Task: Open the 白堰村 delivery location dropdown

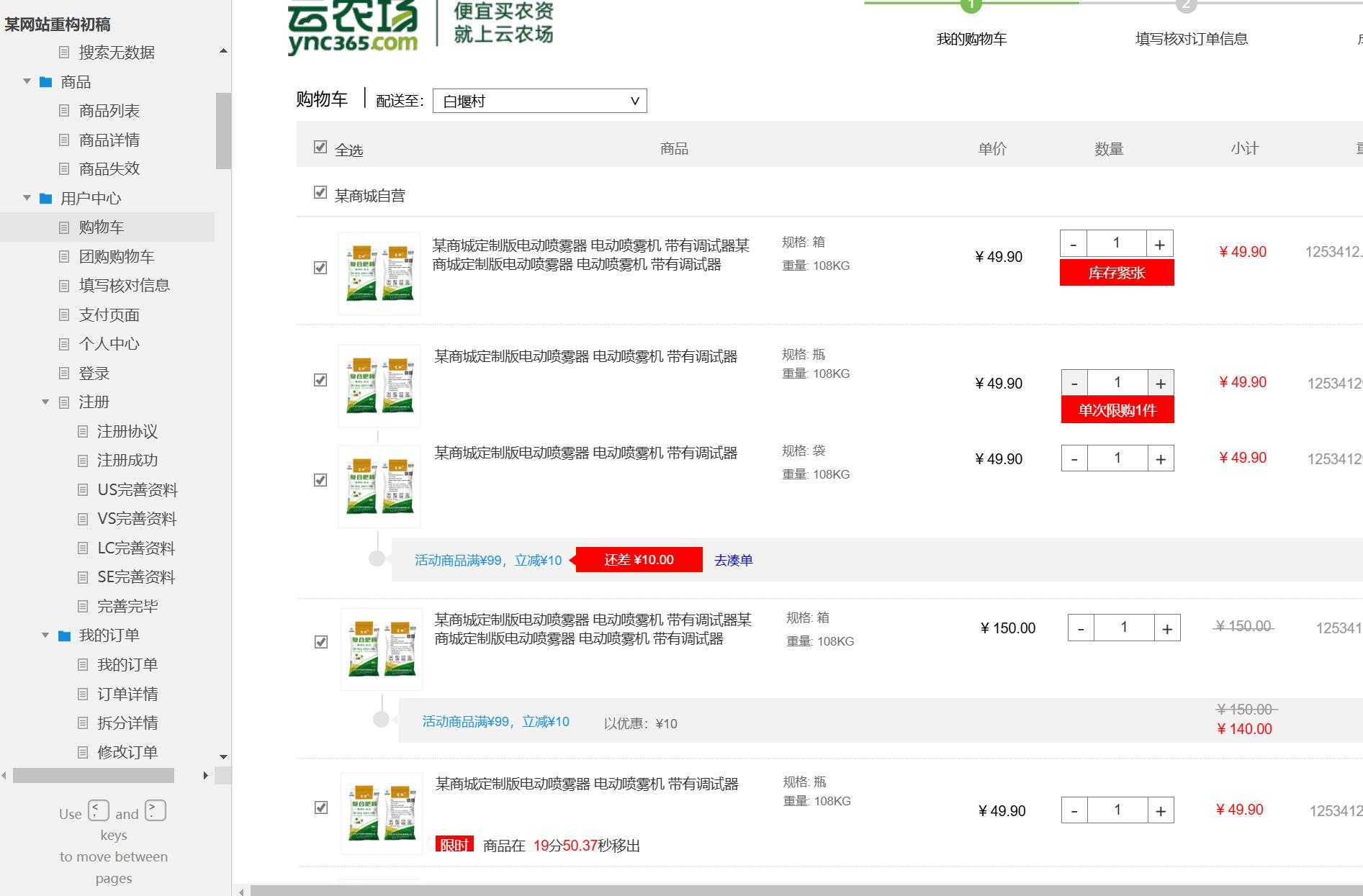Action: click(539, 101)
